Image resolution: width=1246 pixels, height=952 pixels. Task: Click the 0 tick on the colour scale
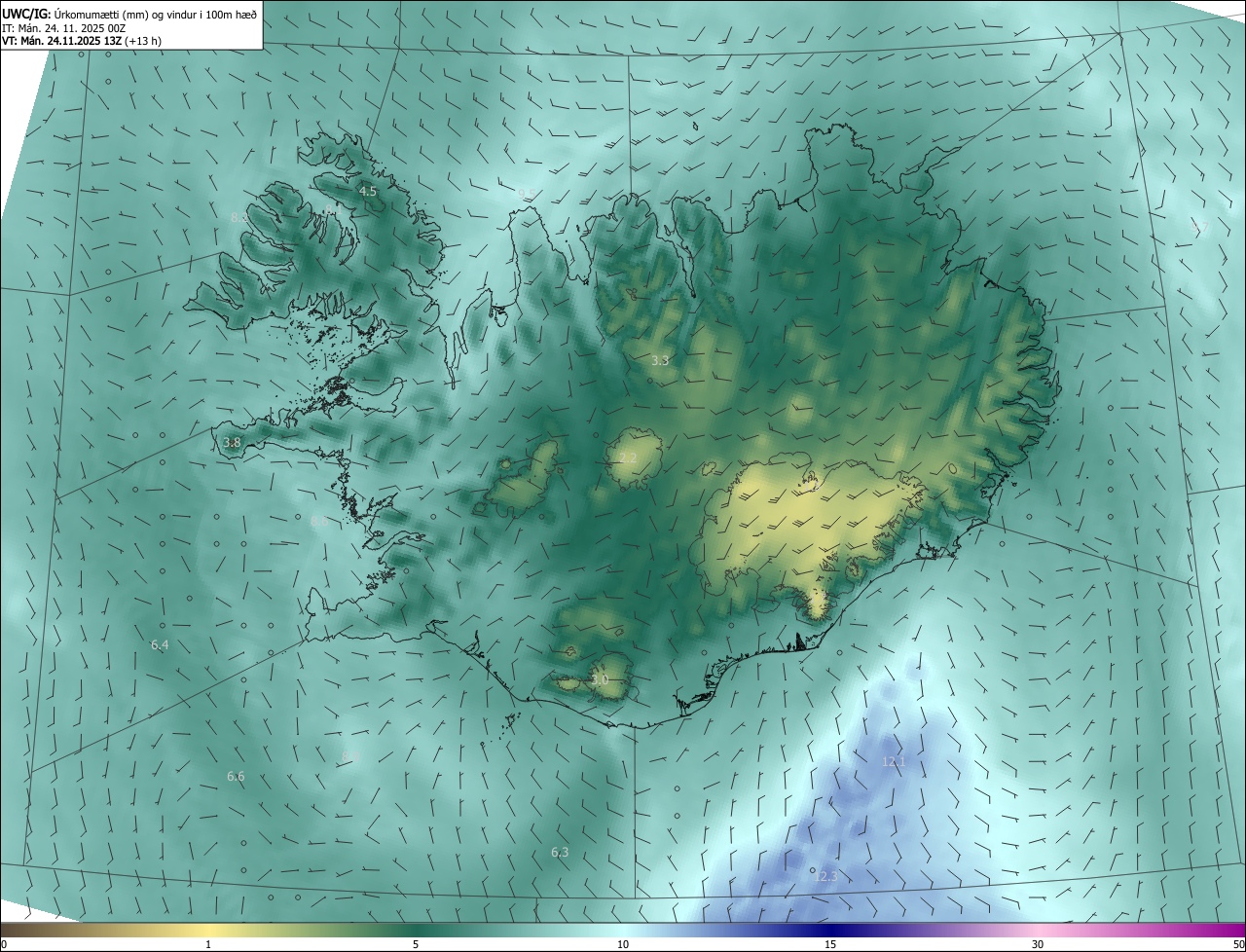(4, 944)
